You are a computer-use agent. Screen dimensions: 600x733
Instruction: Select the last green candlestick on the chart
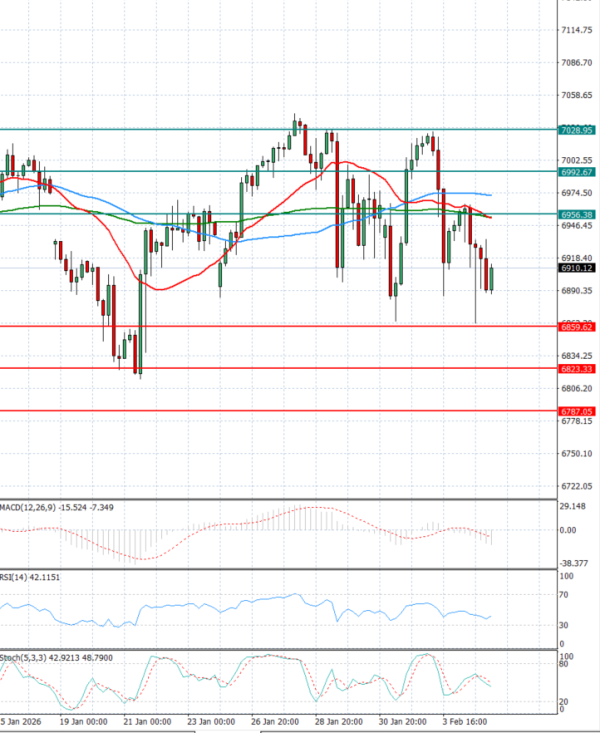492,278
